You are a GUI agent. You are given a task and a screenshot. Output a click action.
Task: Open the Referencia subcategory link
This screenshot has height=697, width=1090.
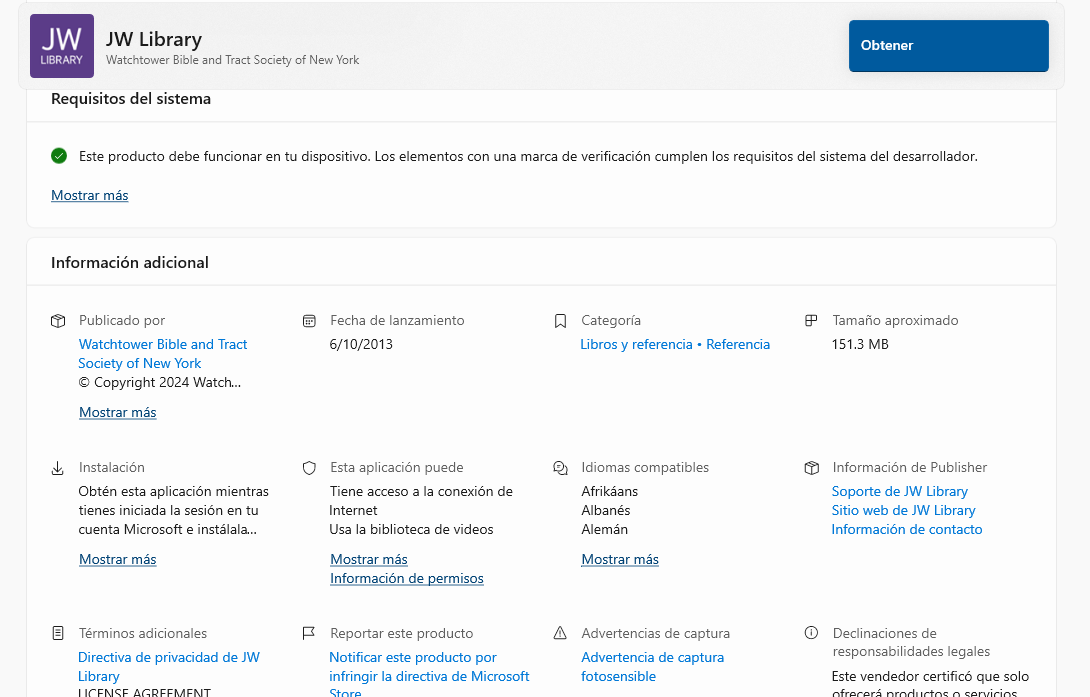pos(738,345)
